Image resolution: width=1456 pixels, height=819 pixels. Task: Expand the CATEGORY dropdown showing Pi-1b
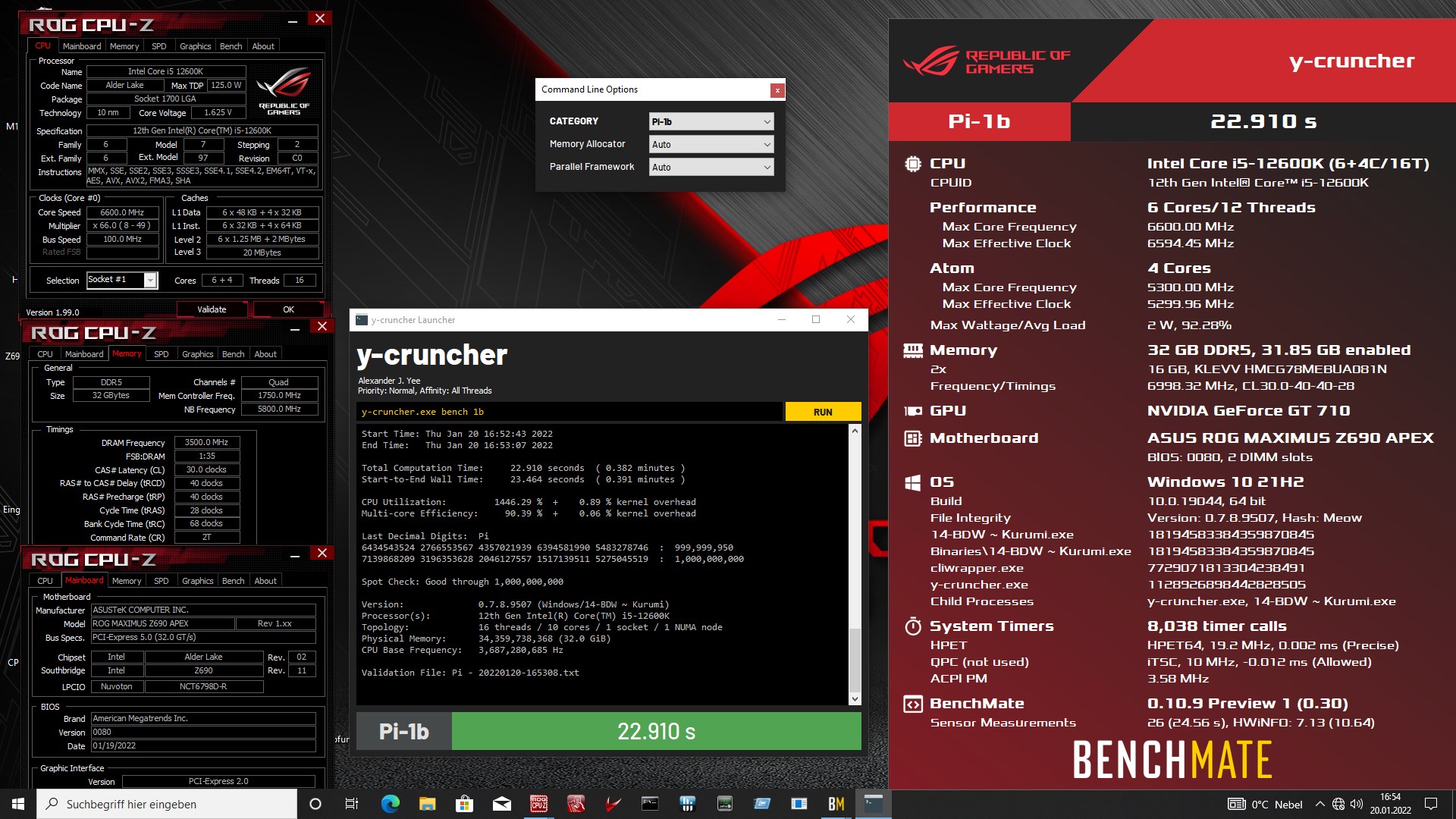pos(711,121)
